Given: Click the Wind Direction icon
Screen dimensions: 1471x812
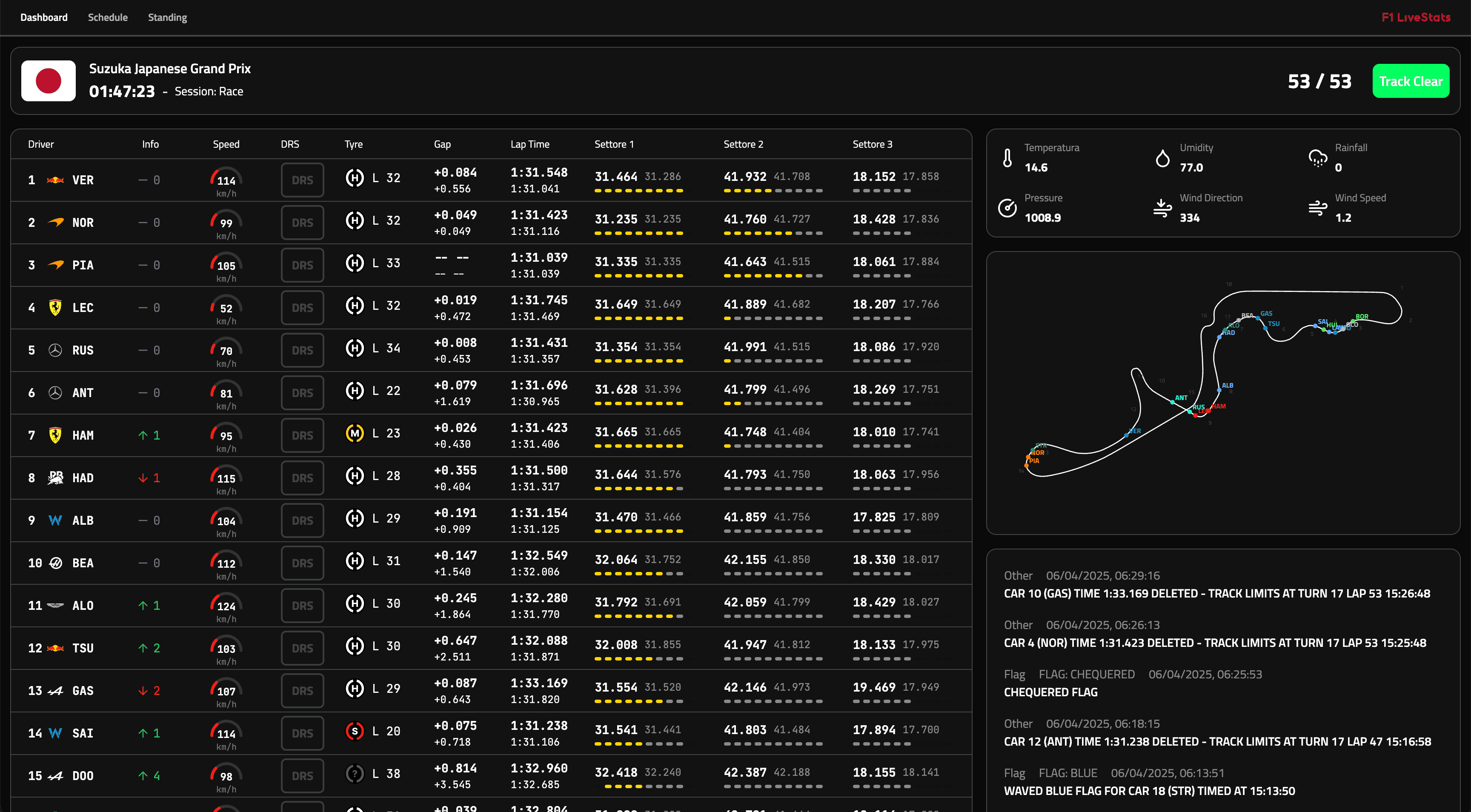Looking at the screenshot, I should pos(1162,208).
